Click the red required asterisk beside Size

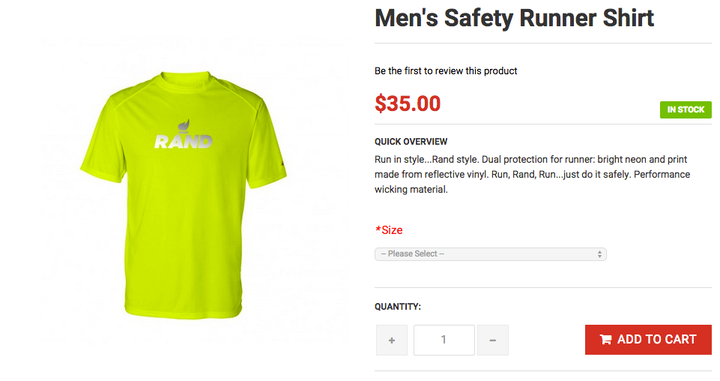pyautogui.click(x=378, y=229)
